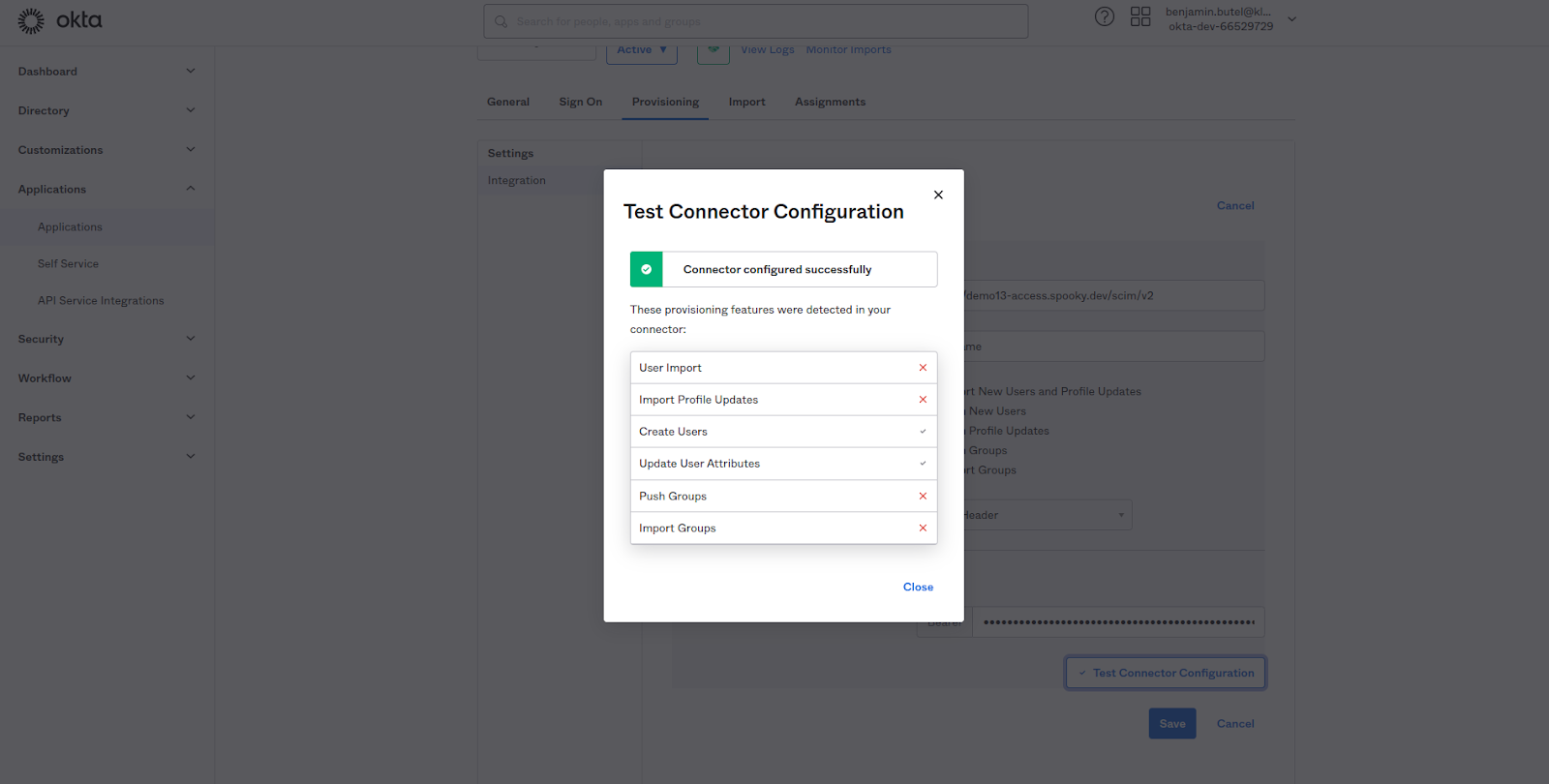Click the search magnifier icon
This screenshot has height=784, width=1549.
click(501, 21)
